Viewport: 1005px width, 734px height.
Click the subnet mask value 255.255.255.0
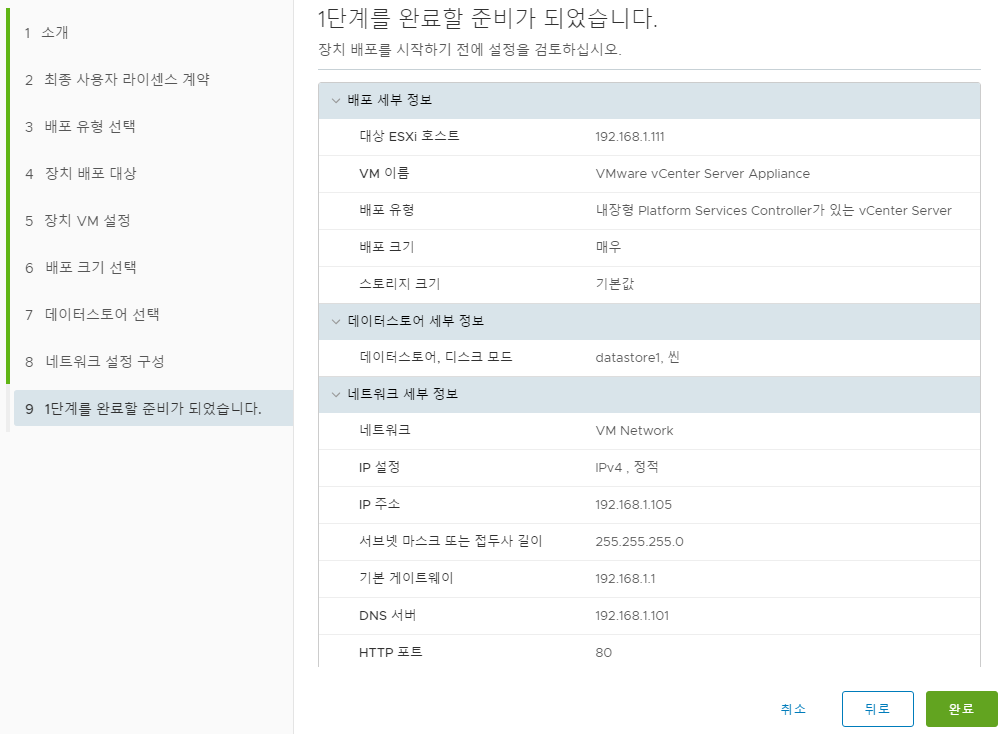(x=639, y=542)
